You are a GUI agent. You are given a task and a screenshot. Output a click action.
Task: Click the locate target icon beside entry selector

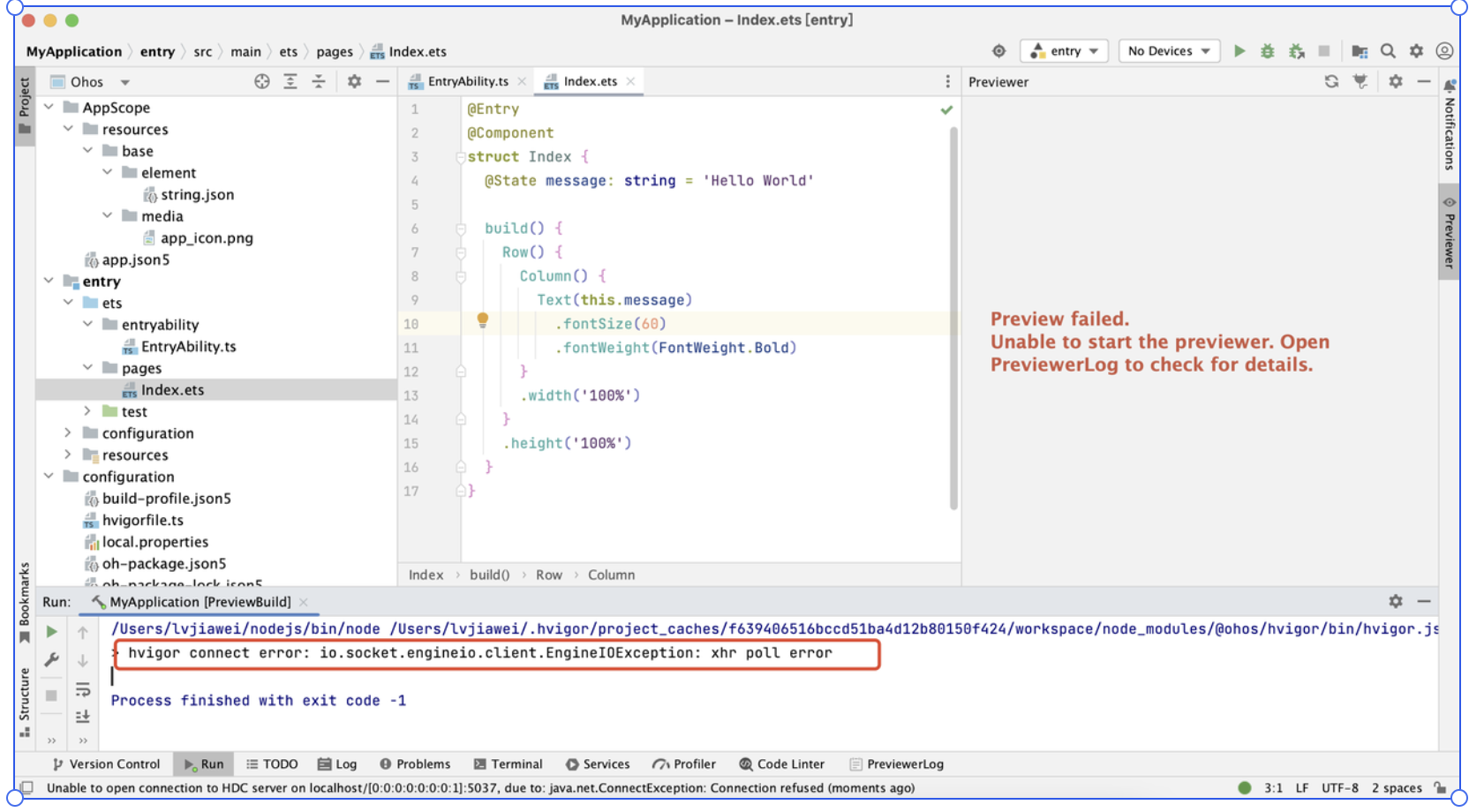(x=998, y=51)
